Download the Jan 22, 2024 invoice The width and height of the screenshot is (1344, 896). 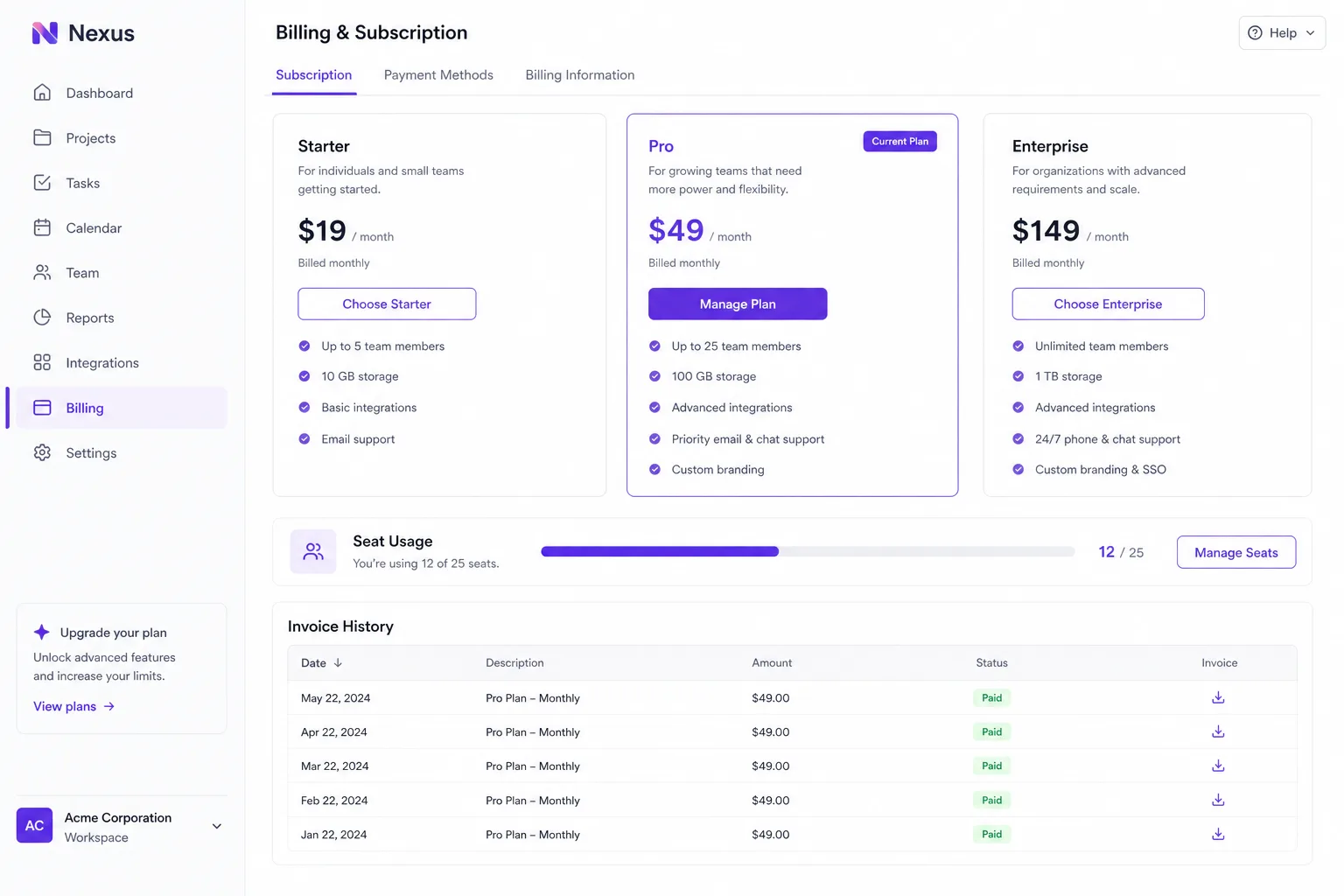[x=1218, y=834]
